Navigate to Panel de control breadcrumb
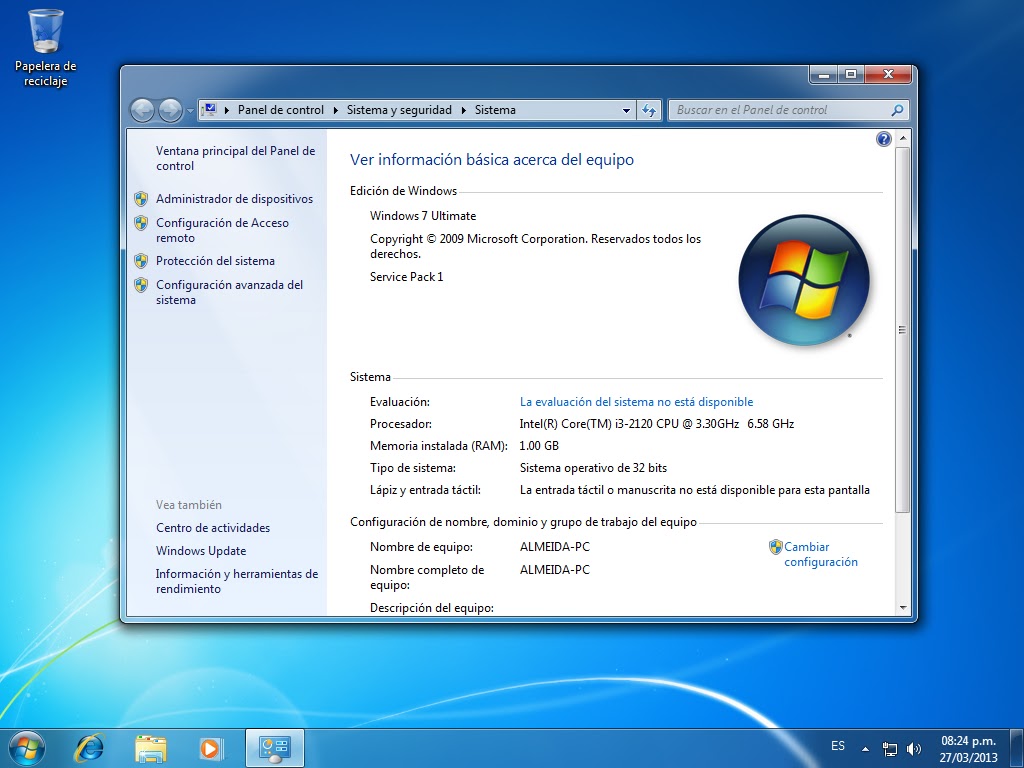The image size is (1024, 768). 281,110
